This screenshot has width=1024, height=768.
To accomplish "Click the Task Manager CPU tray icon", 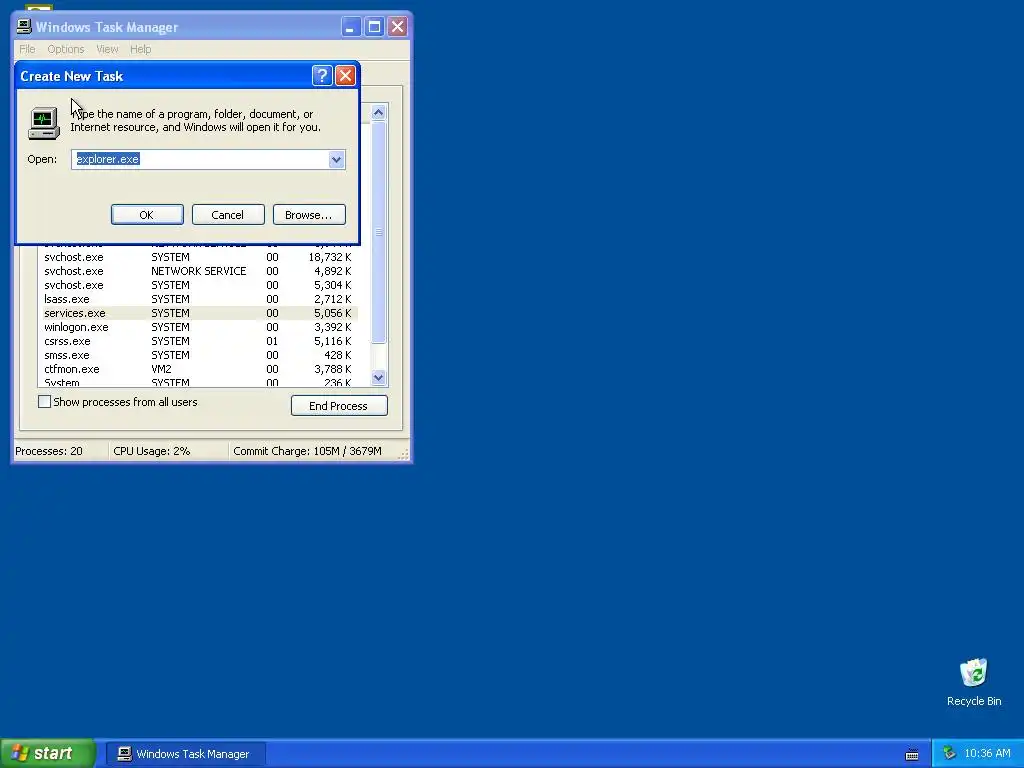I will pyautogui.click(x=950, y=754).
